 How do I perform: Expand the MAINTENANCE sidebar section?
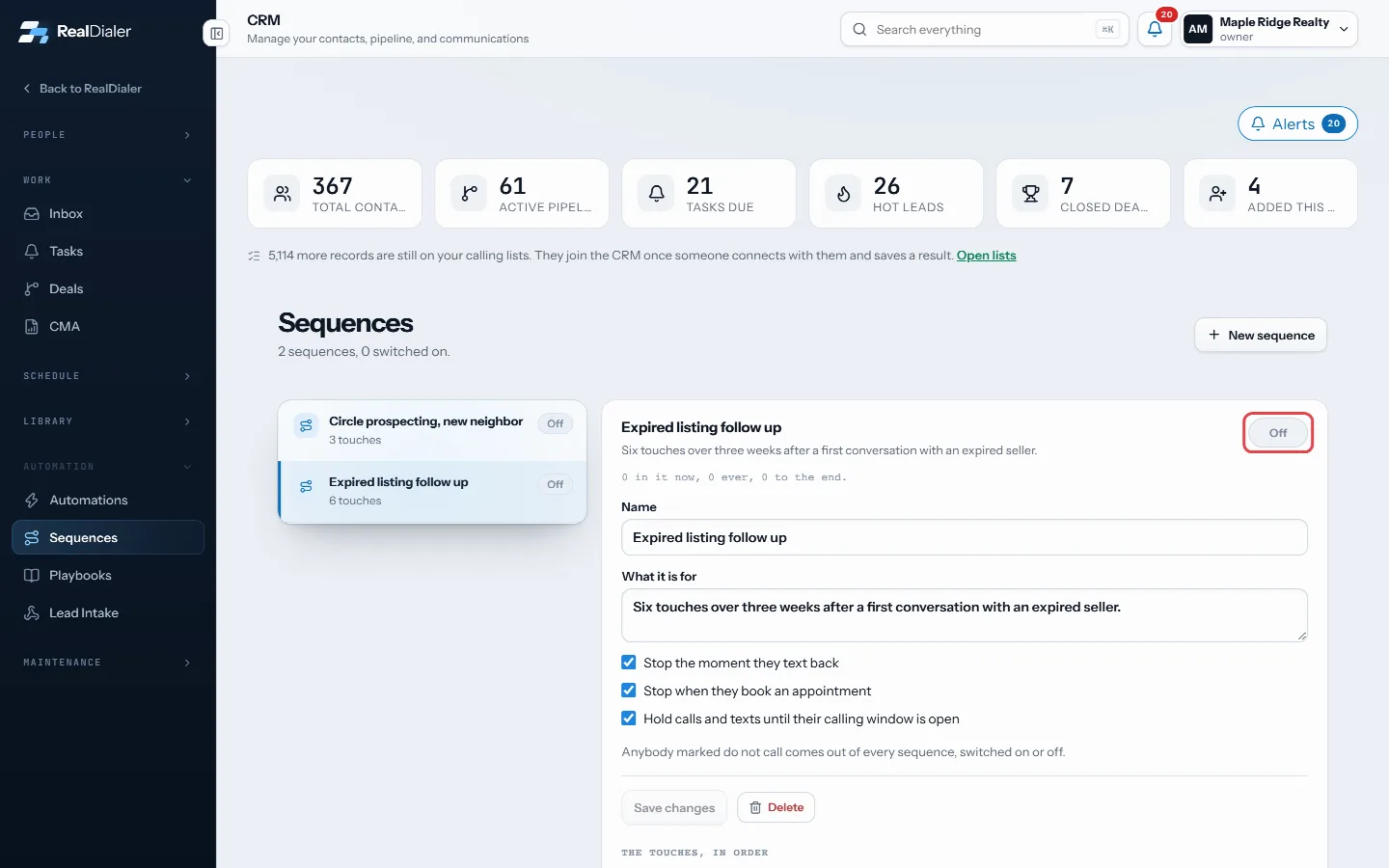(108, 663)
